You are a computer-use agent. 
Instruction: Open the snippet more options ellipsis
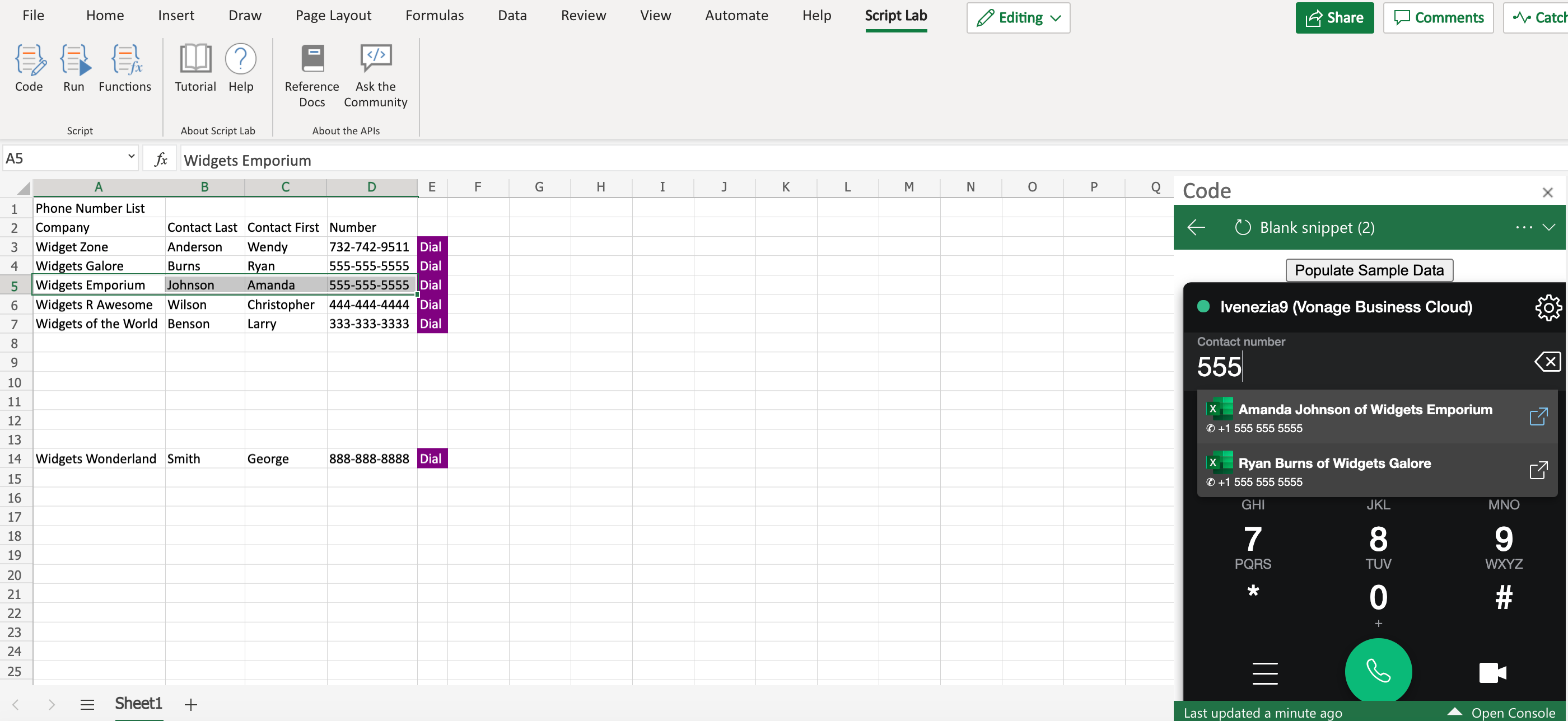[1524, 227]
